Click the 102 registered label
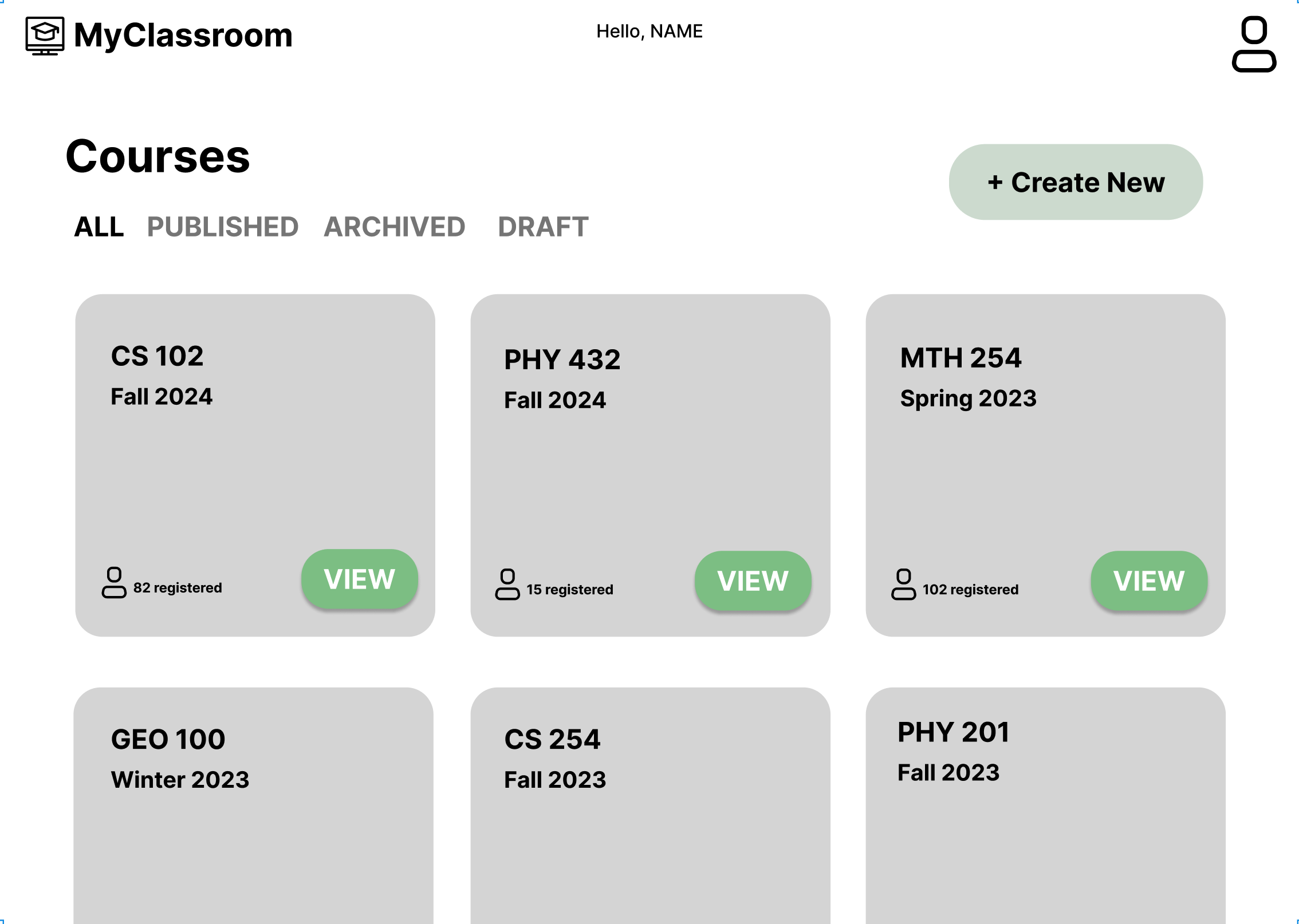Viewport: 1299px width, 924px height. pyautogui.click(x=970, y=590)
